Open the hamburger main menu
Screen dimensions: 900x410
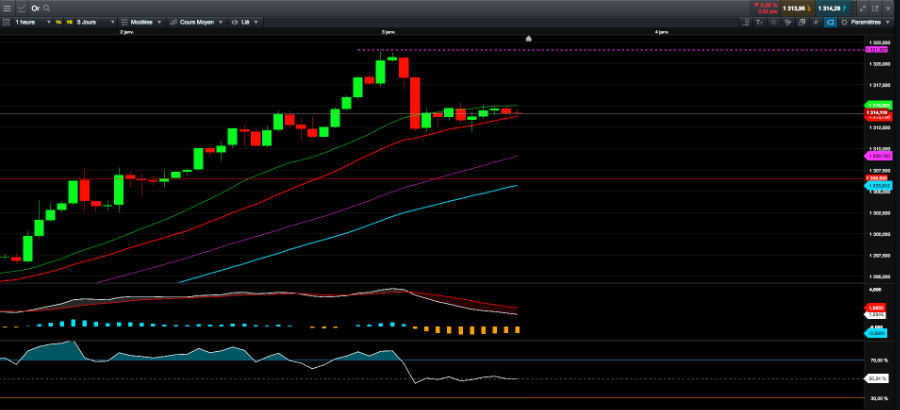(6, 9)
